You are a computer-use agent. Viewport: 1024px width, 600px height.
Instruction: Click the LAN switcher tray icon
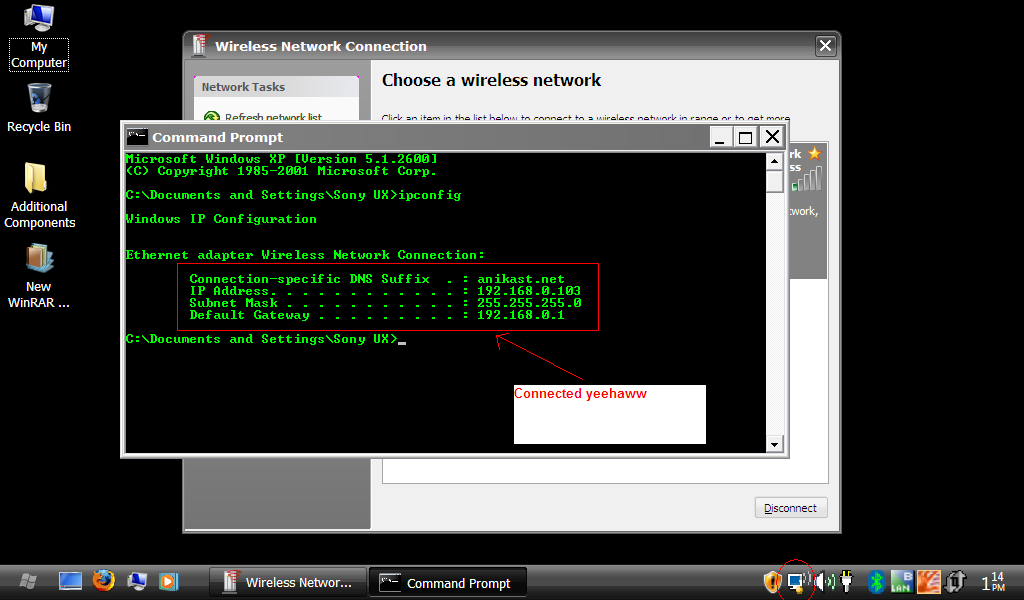[x=902, y=581]
